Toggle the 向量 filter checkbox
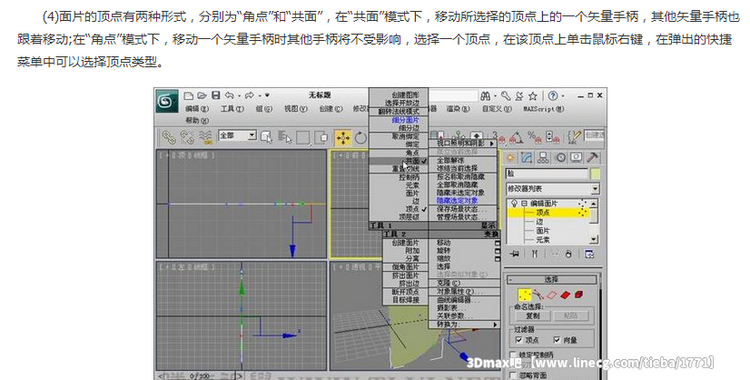750x380 pixels. 557,340
